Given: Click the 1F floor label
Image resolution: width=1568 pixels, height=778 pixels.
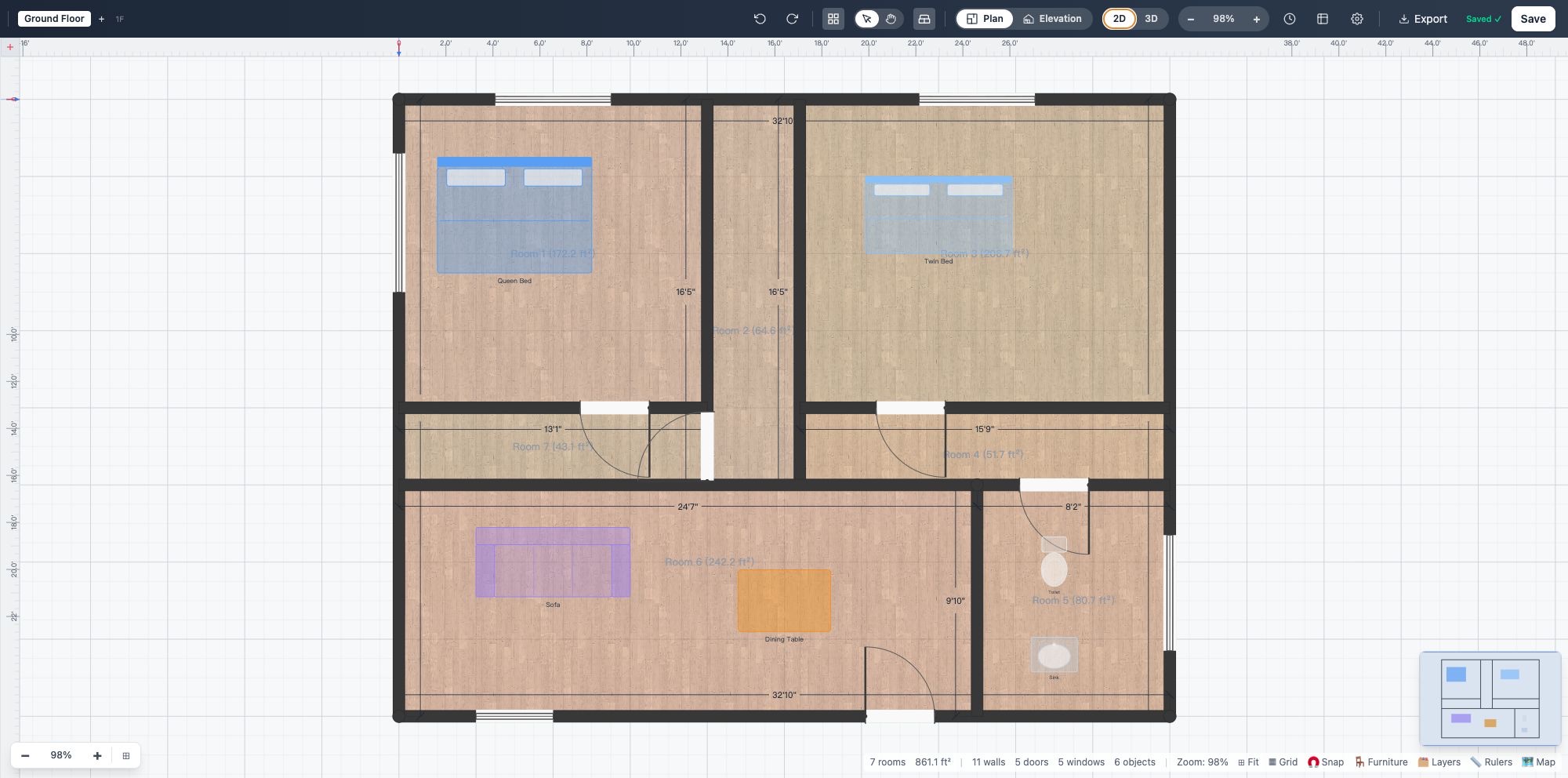Looking at the screenshot, I should (120, 19).
